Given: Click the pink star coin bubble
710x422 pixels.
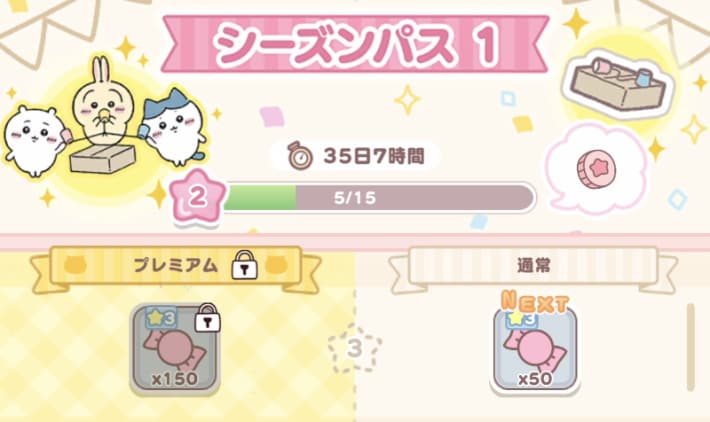Looking at the screenshot, I should [x=597, y=169].
